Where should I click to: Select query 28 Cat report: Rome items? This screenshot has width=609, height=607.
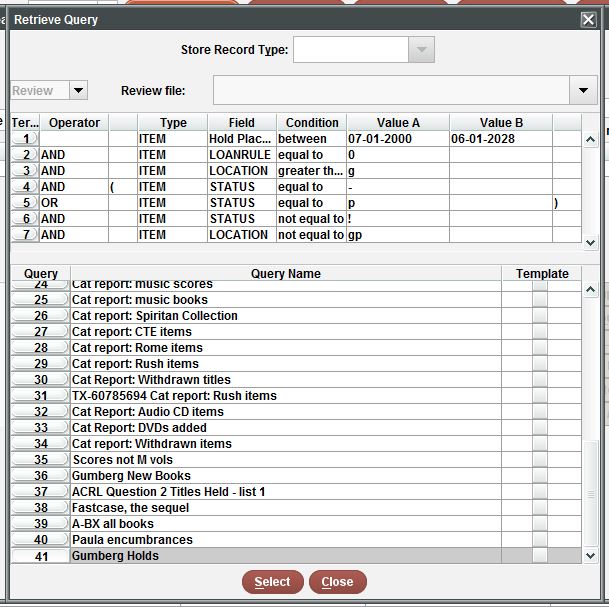286,348
